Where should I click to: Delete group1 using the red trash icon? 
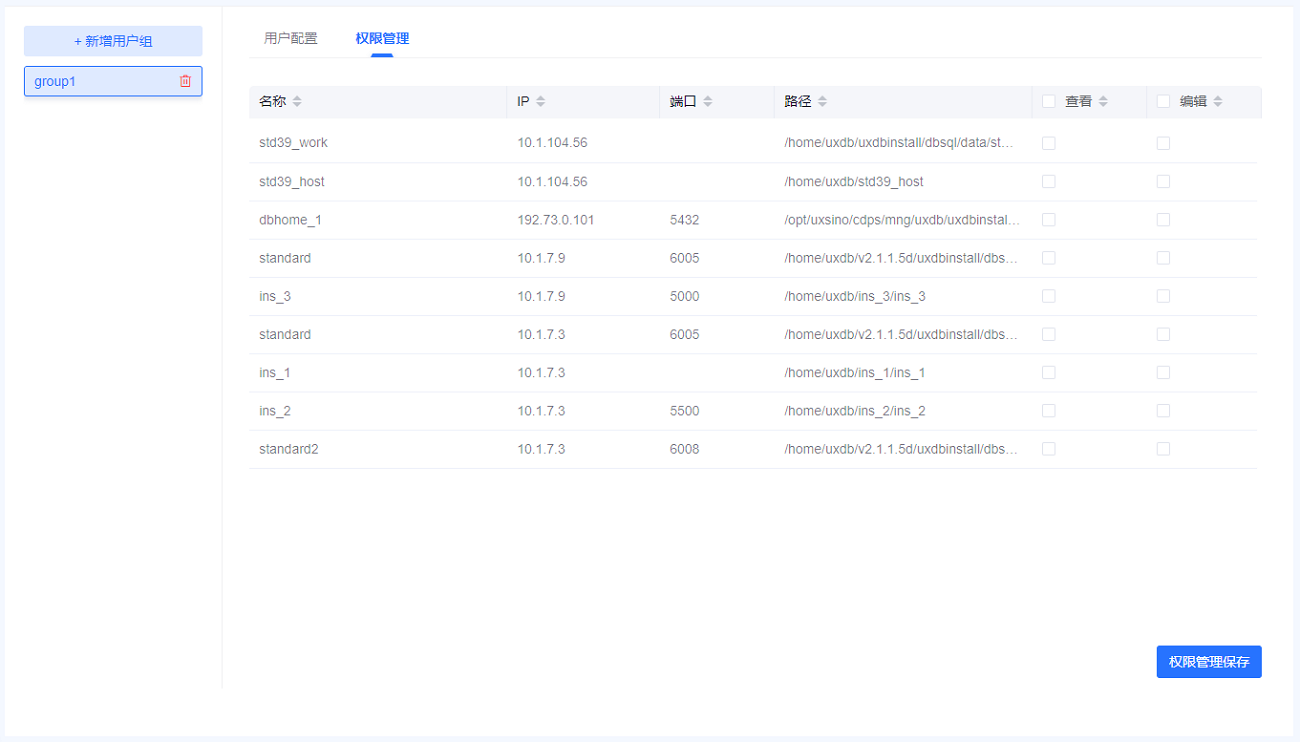click(x=185, y=81)
